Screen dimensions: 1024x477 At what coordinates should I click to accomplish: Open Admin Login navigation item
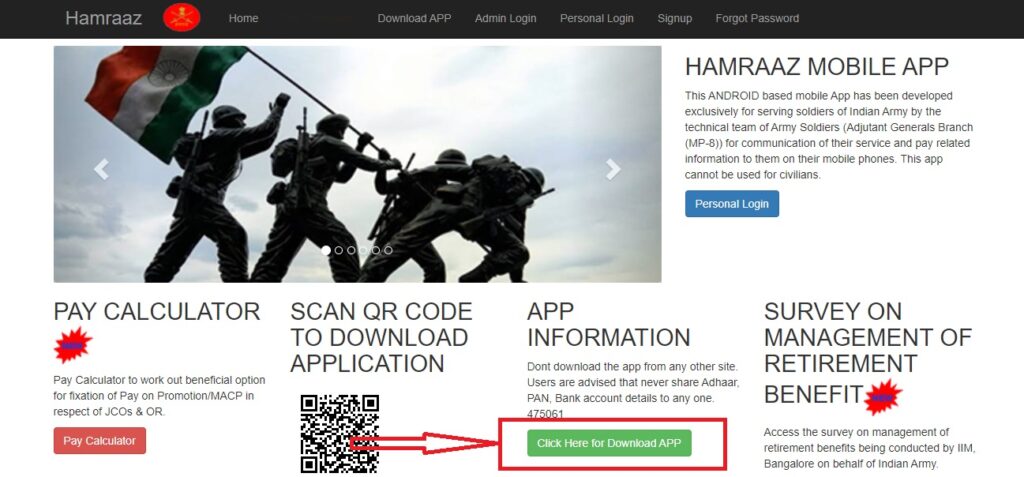pos(505,18)
